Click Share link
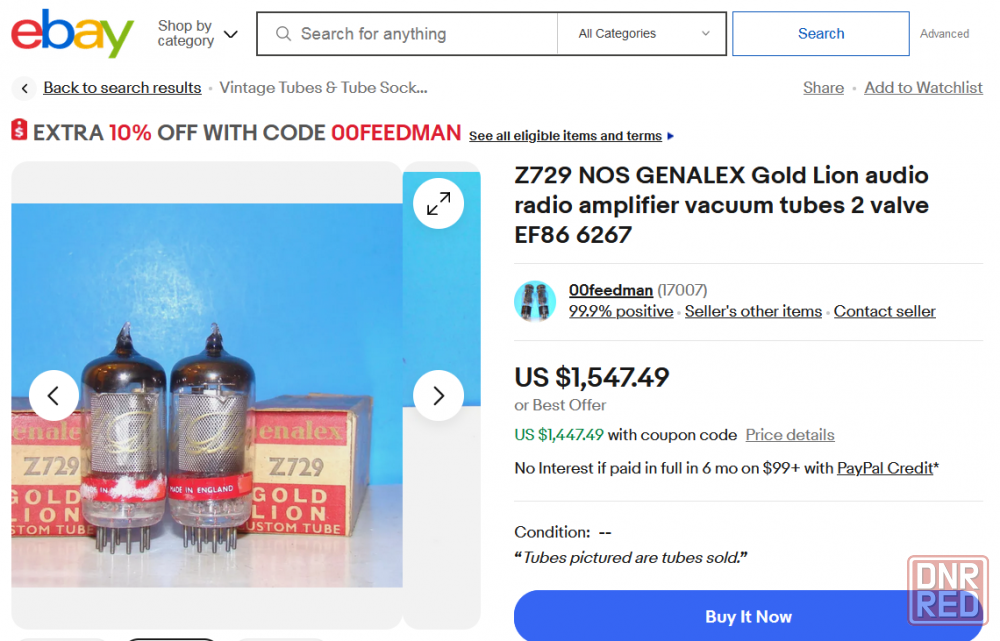The height and width of the screenshot is (641, 1000). [823, 87]
